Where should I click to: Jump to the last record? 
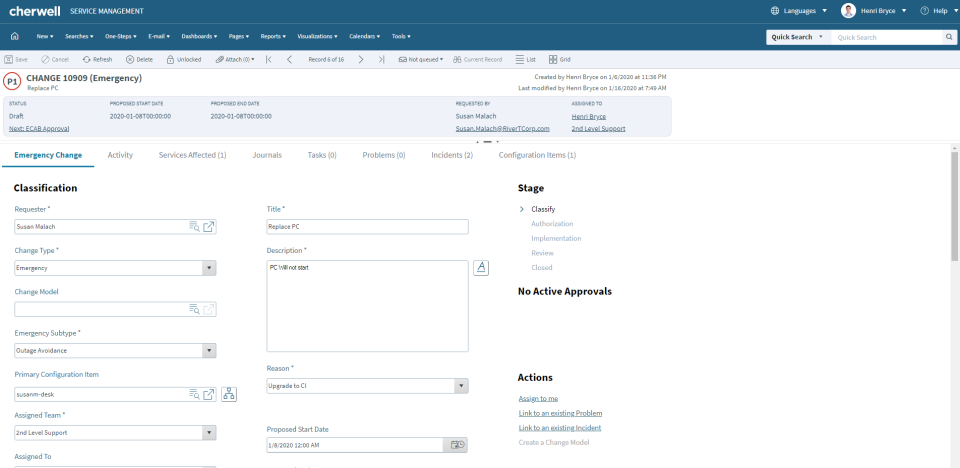point(382,59)
